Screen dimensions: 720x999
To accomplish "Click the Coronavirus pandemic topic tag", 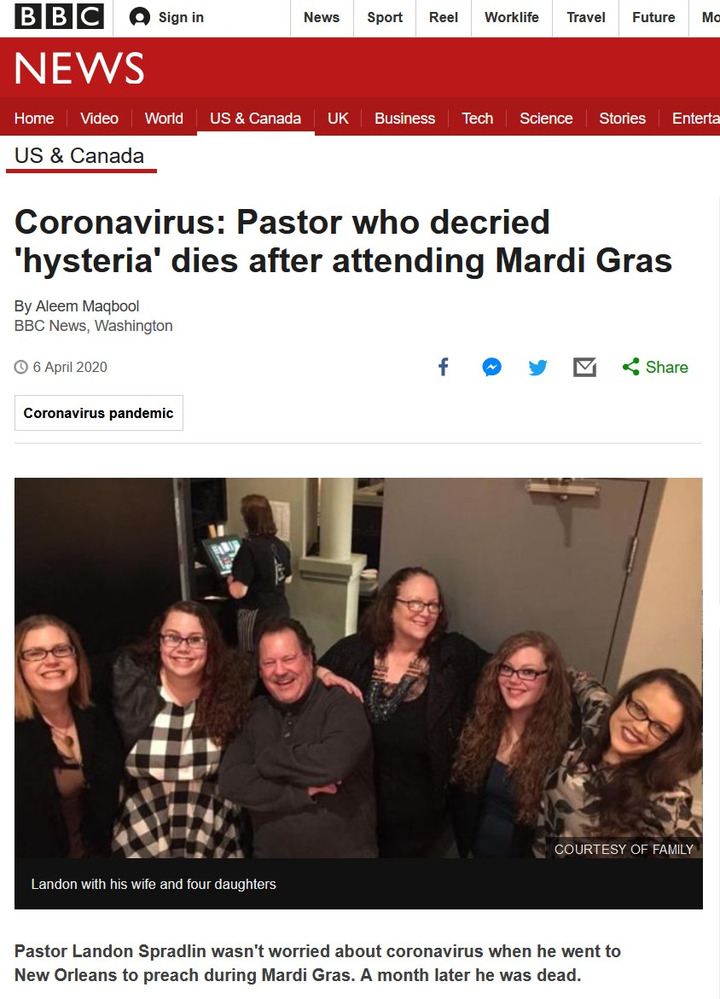I will point(98,413).
